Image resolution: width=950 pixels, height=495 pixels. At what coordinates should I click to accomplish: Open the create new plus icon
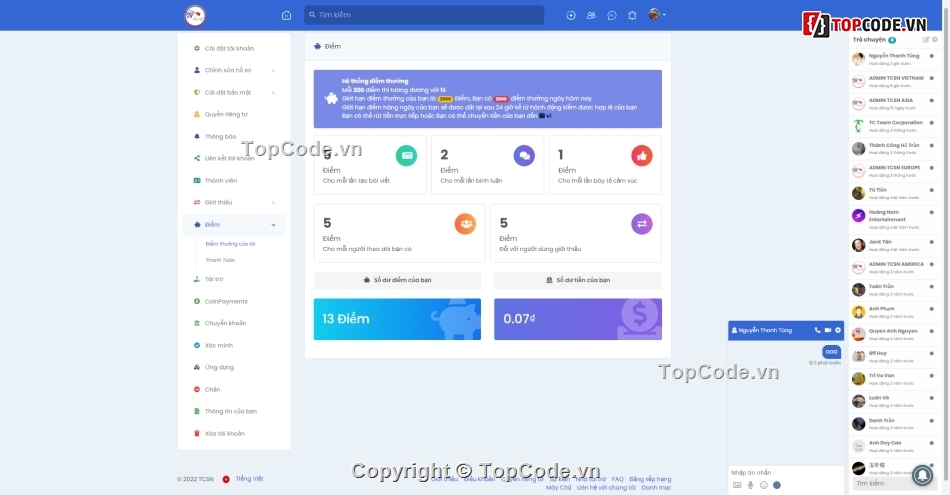[x=571, y=15]
